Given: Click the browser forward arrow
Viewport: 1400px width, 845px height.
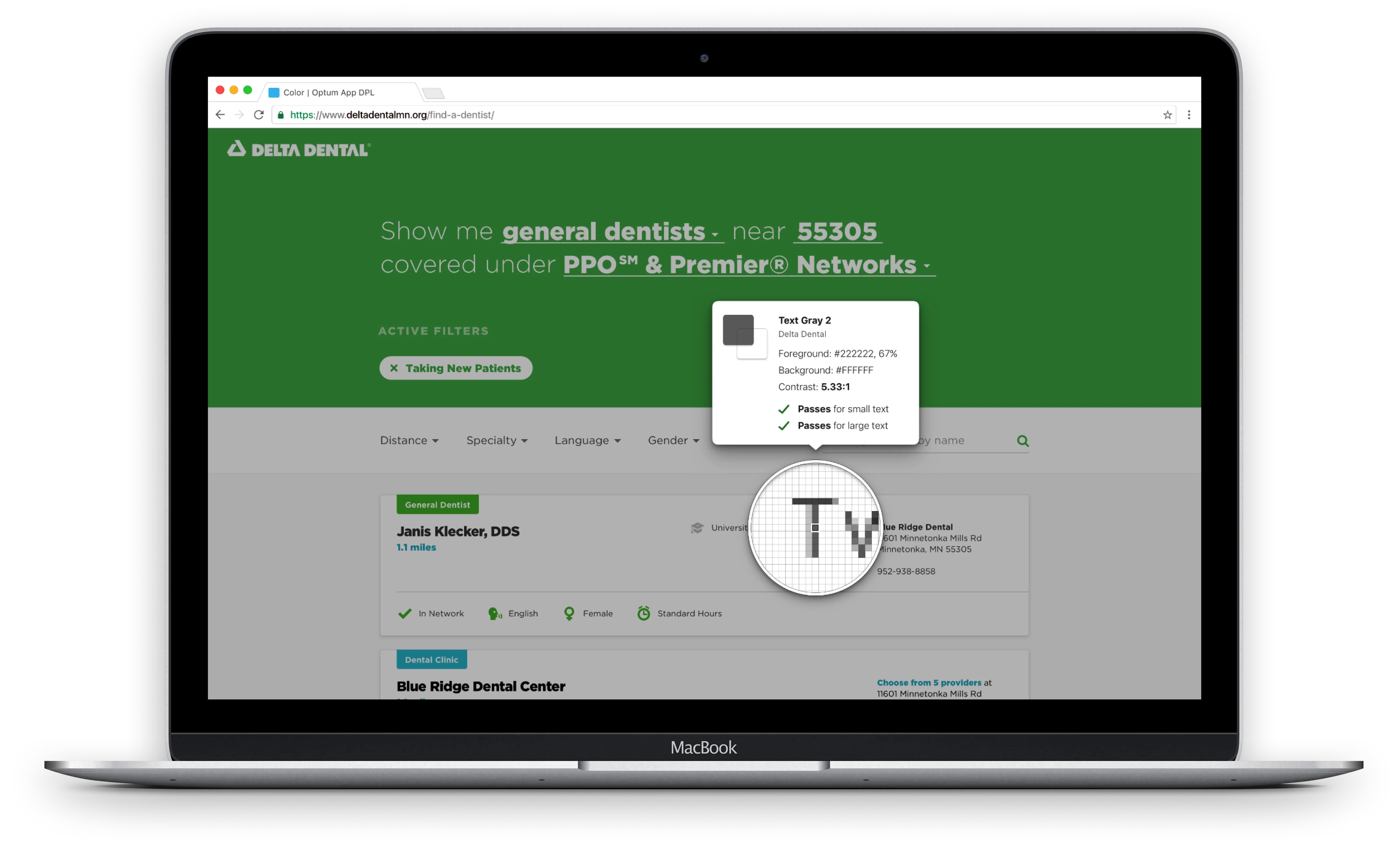Looking at the screenshot, I should [x=239, y=115].
